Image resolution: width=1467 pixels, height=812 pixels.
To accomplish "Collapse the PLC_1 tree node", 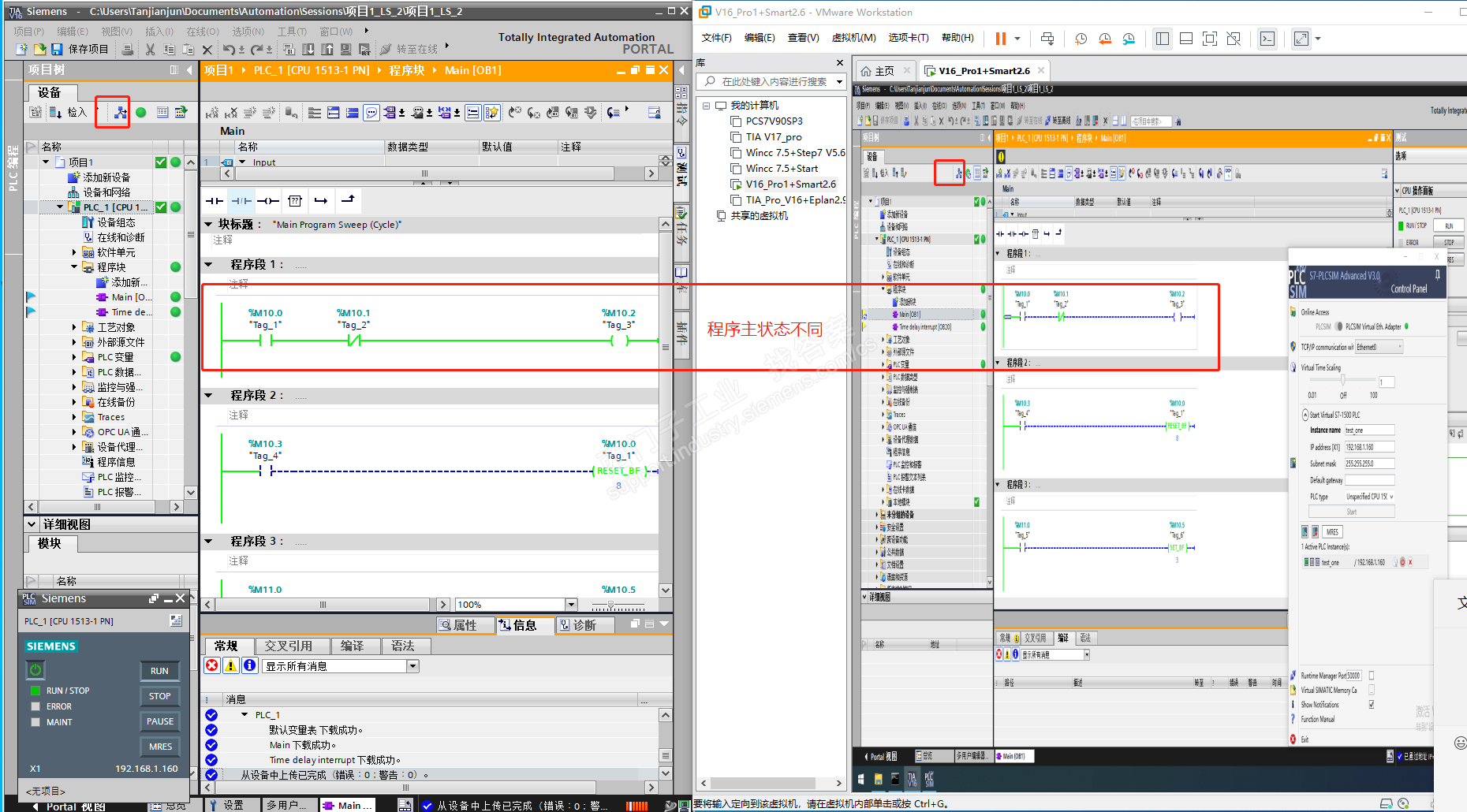I will [x=60, y=207].
